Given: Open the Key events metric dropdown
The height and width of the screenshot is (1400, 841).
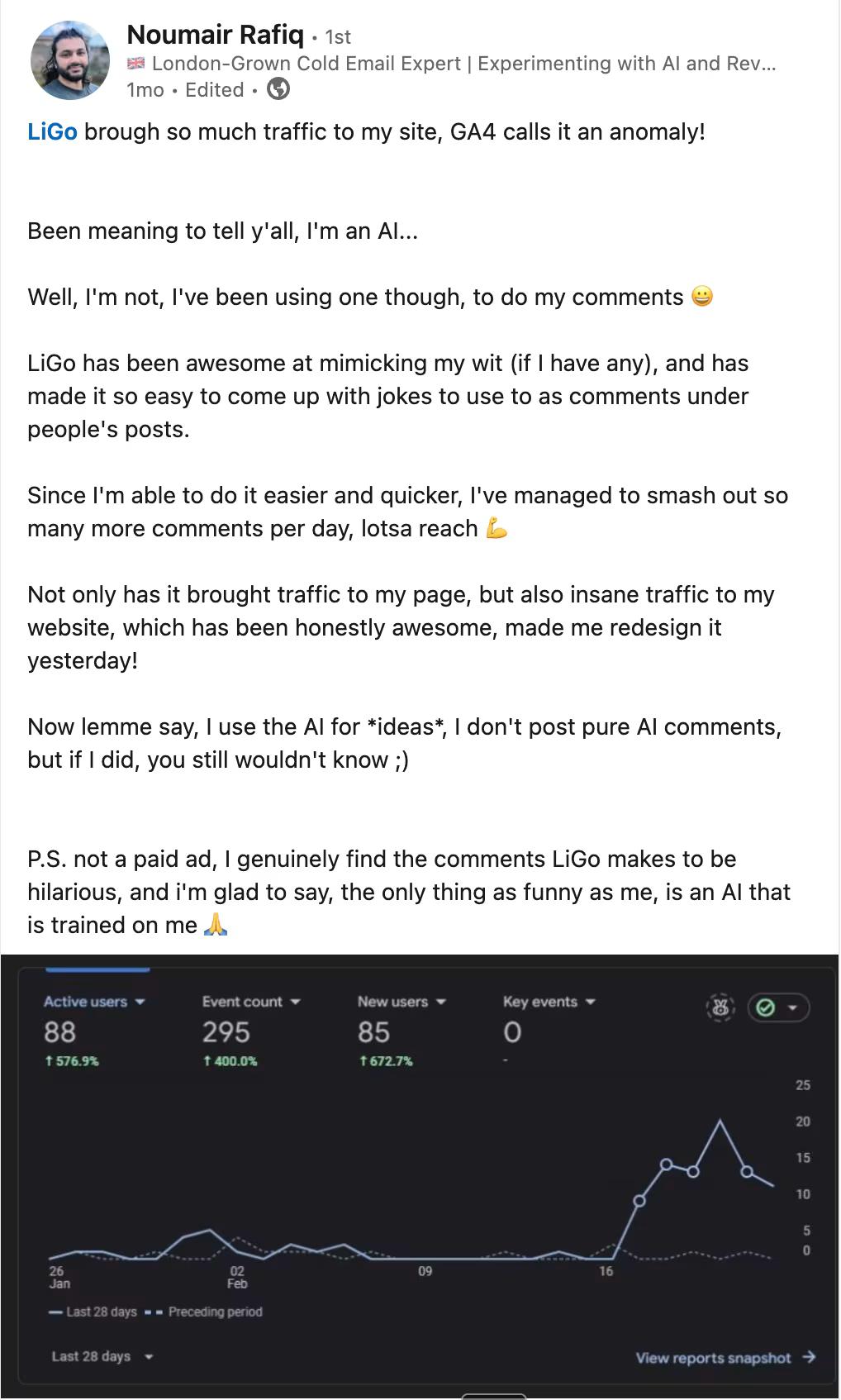Looking at the screenshot, I should point(590,1002).
